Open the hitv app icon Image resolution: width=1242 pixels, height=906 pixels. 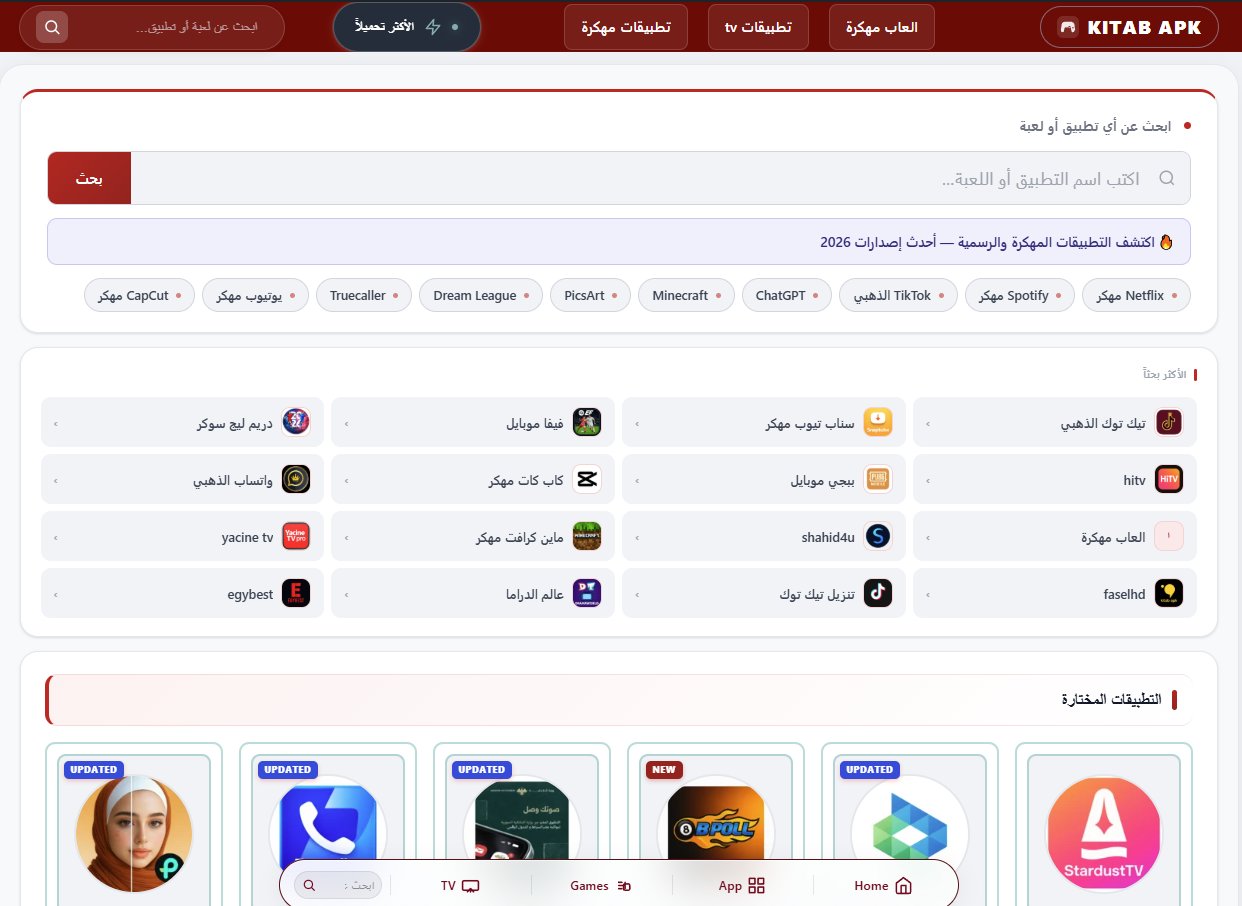tap(1169, 479)
